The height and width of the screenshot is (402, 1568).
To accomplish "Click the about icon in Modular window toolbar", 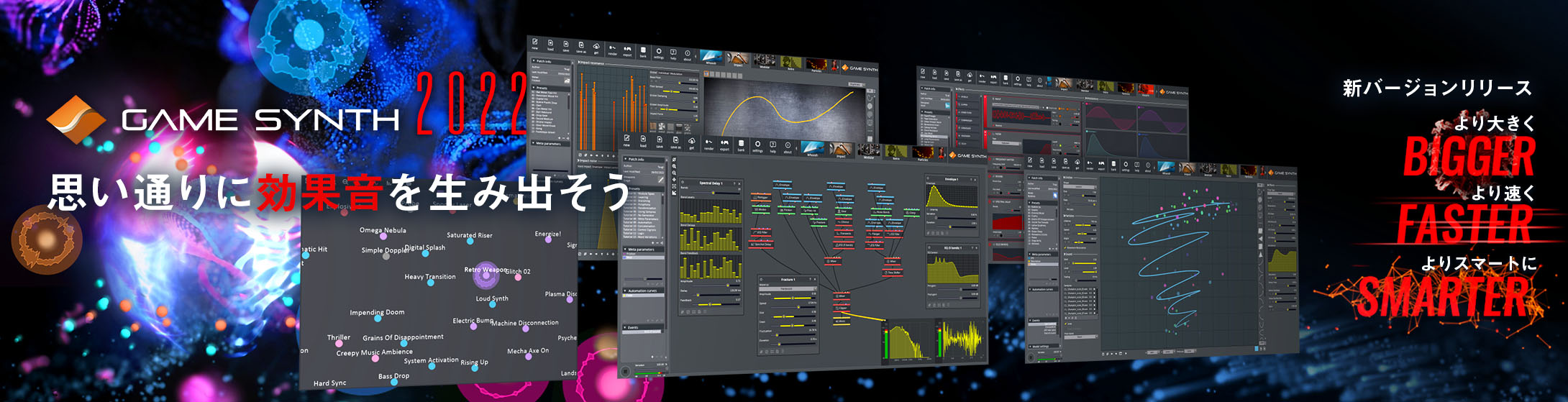I will (x=788, y=145).
